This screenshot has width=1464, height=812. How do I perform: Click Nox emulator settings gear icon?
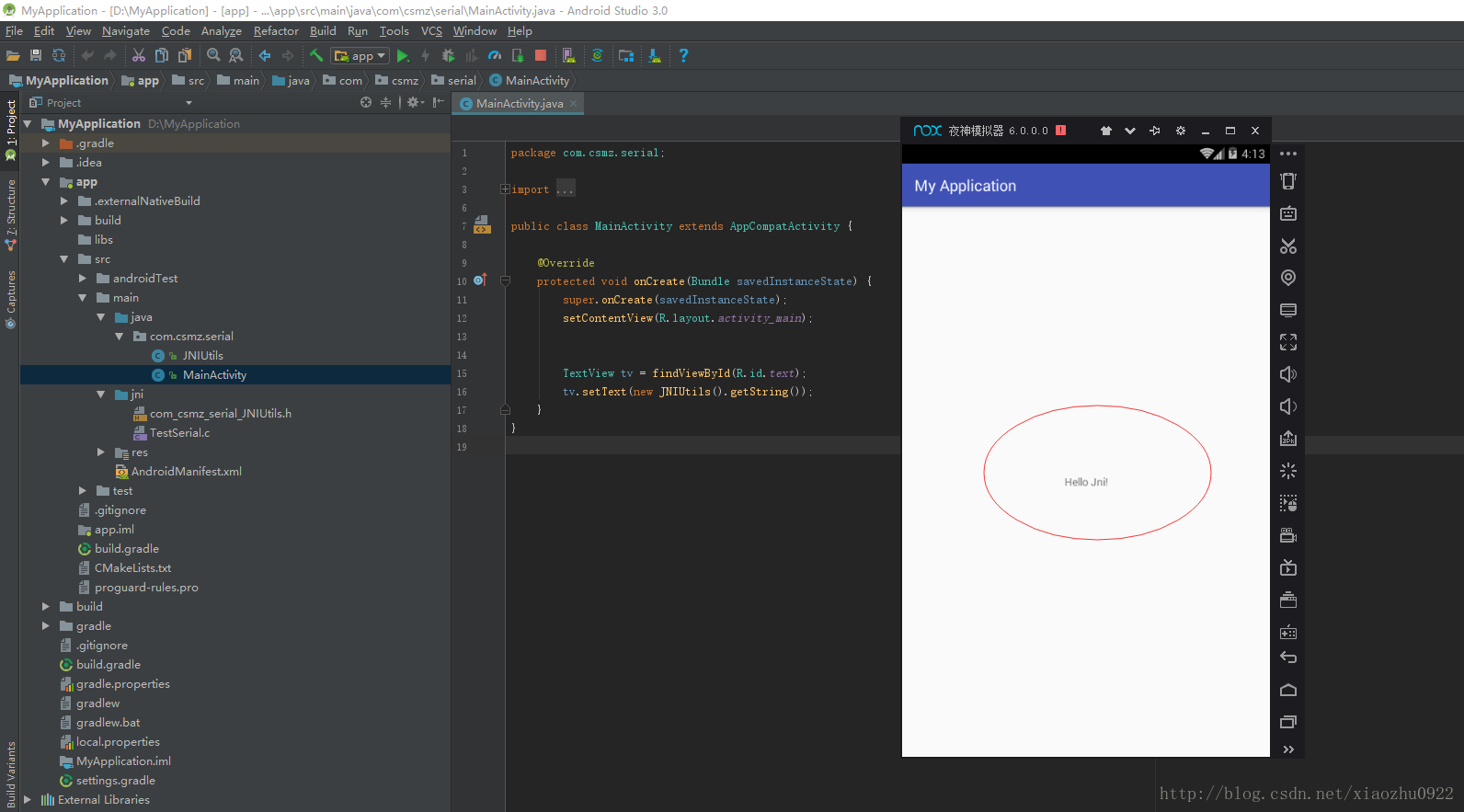tap(1181, 131)
